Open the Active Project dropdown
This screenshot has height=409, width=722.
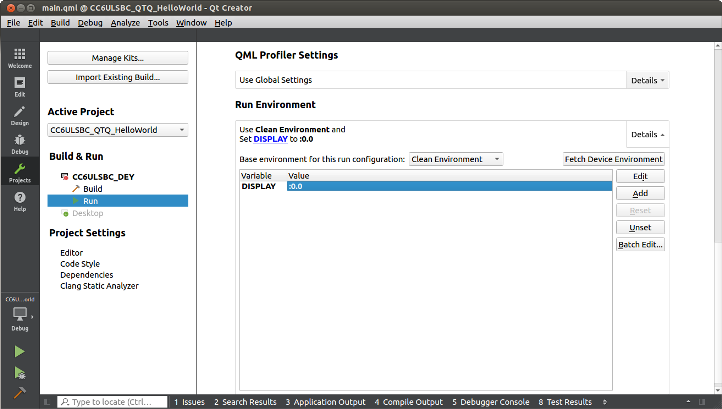point(117,130)
